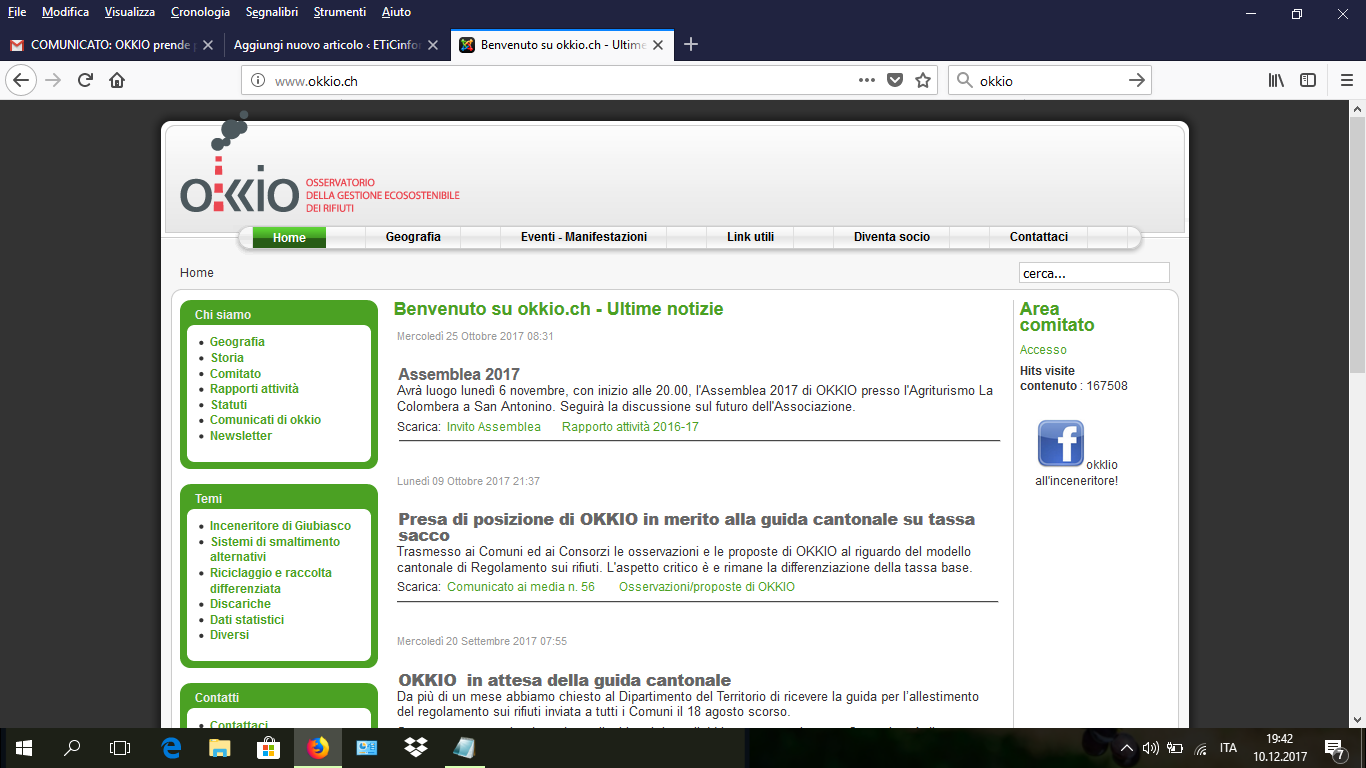Open Assemblea 2017 article title
Viewport: 1366px width, 768px height.
tap(459, 375)
